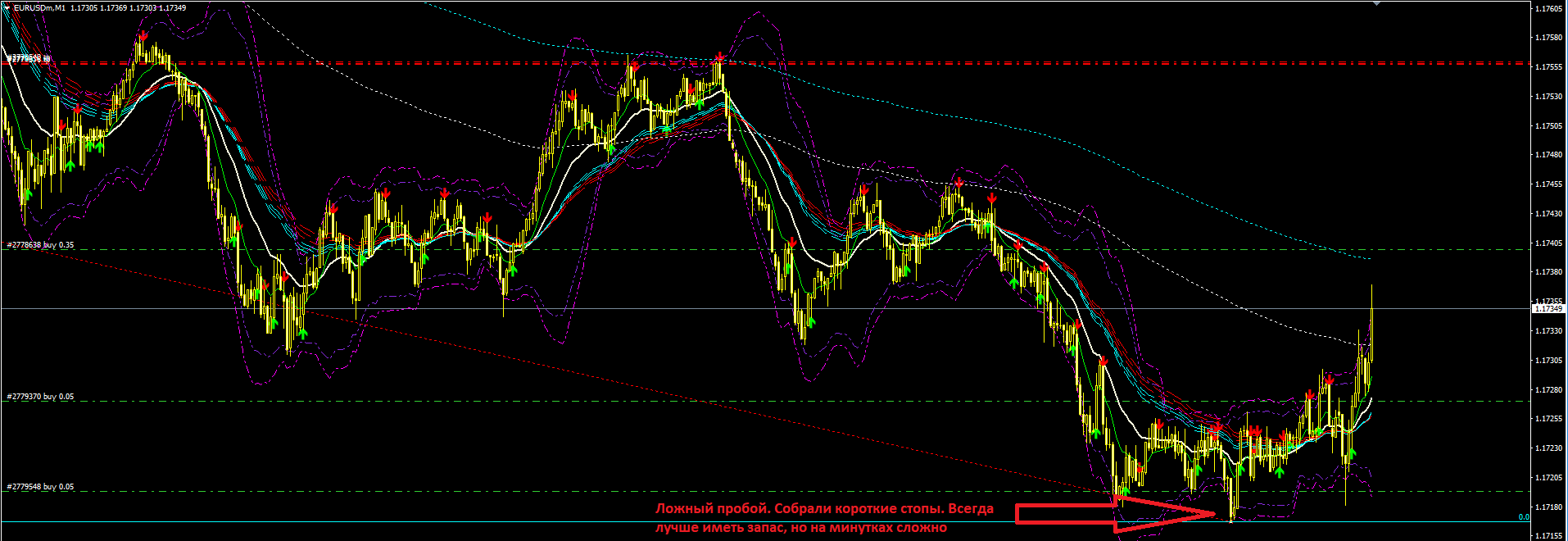Image resolution: width=1568 pixels, height=541 pixels.
Task: Click price scale value 1.17330
Action: [1550, 331]
